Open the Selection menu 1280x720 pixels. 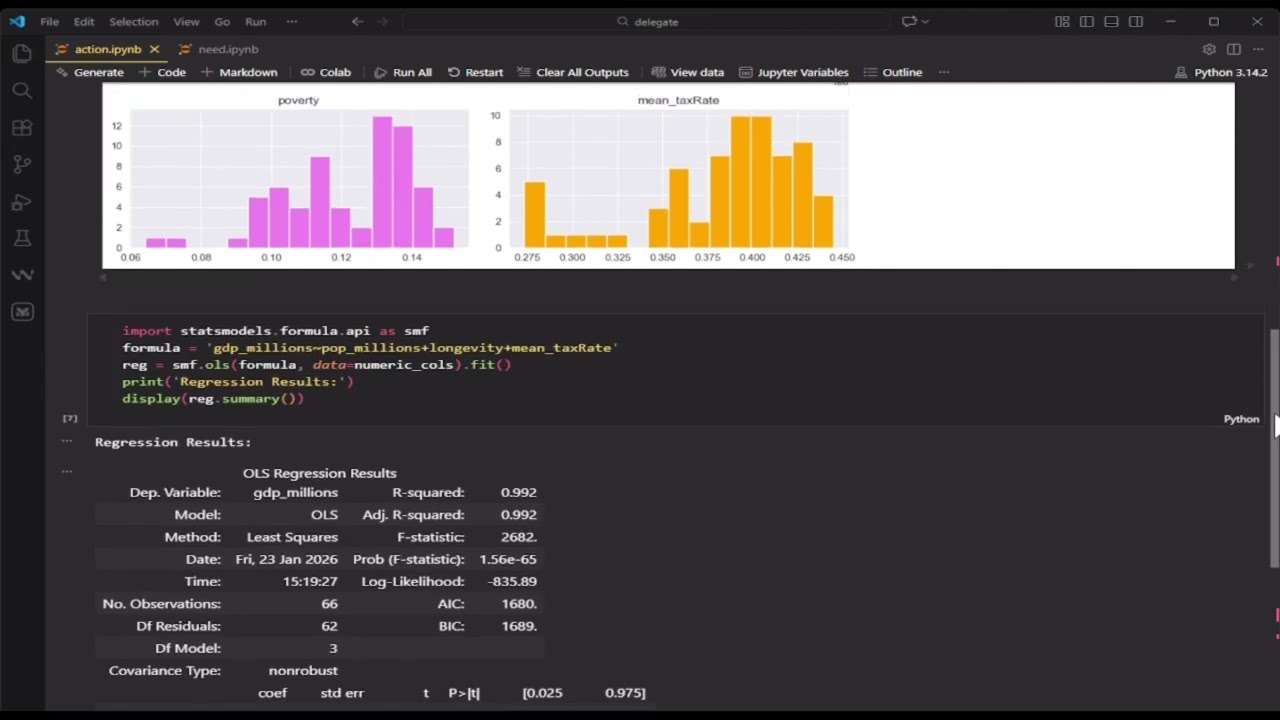[x=133, y=21]
